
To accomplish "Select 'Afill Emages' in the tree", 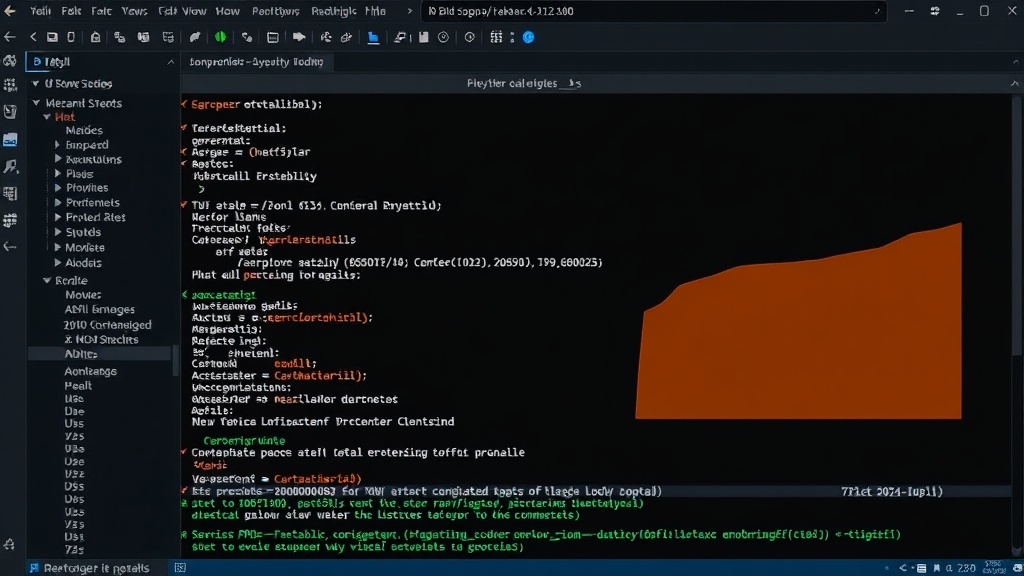I will point(99,310).
